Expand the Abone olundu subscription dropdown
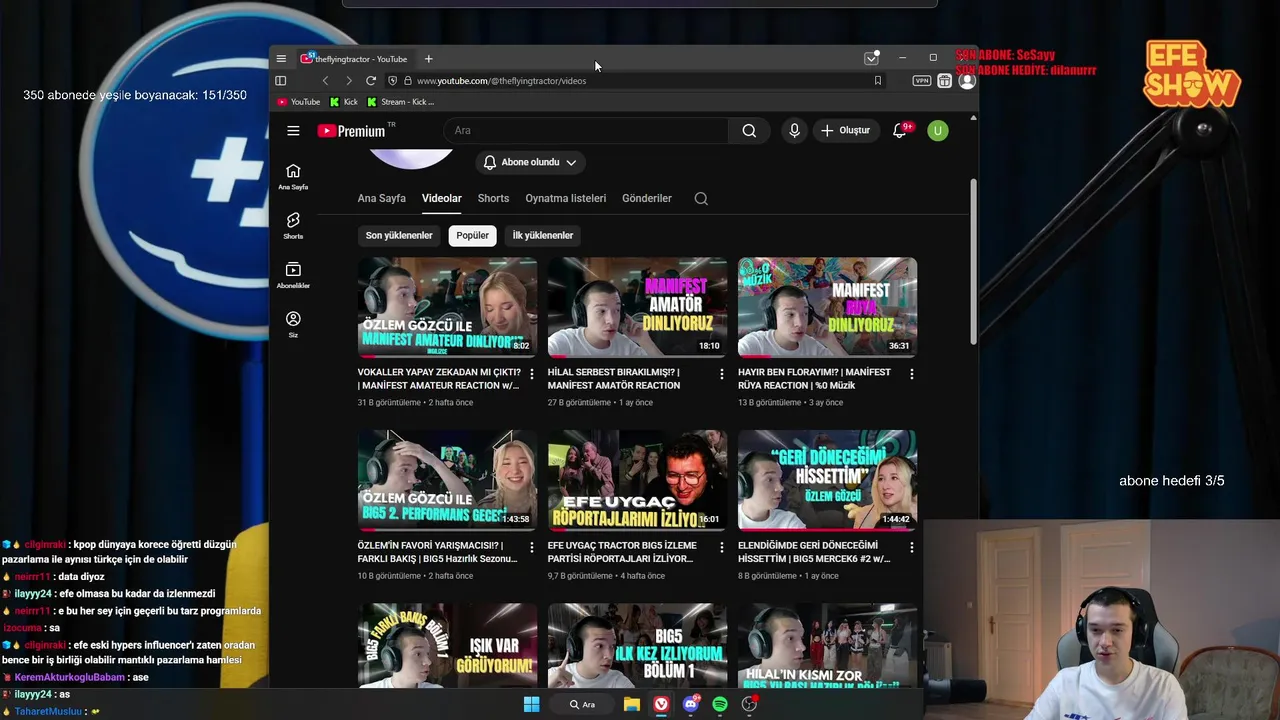 [x=530, y=162]
